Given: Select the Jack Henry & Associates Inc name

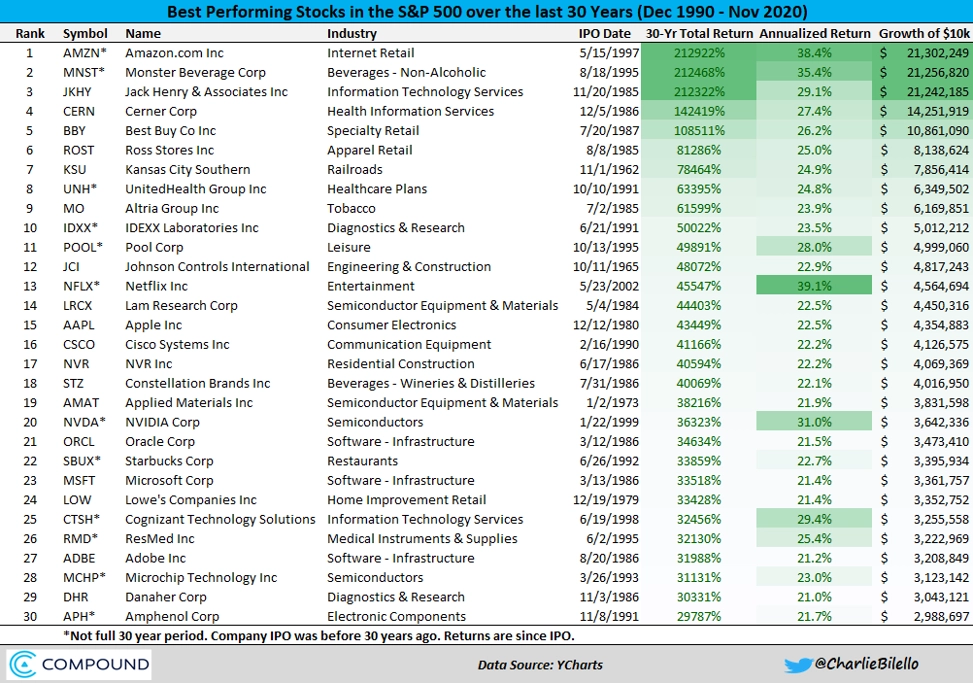Looking at the screenshot, I should point(207,92).
